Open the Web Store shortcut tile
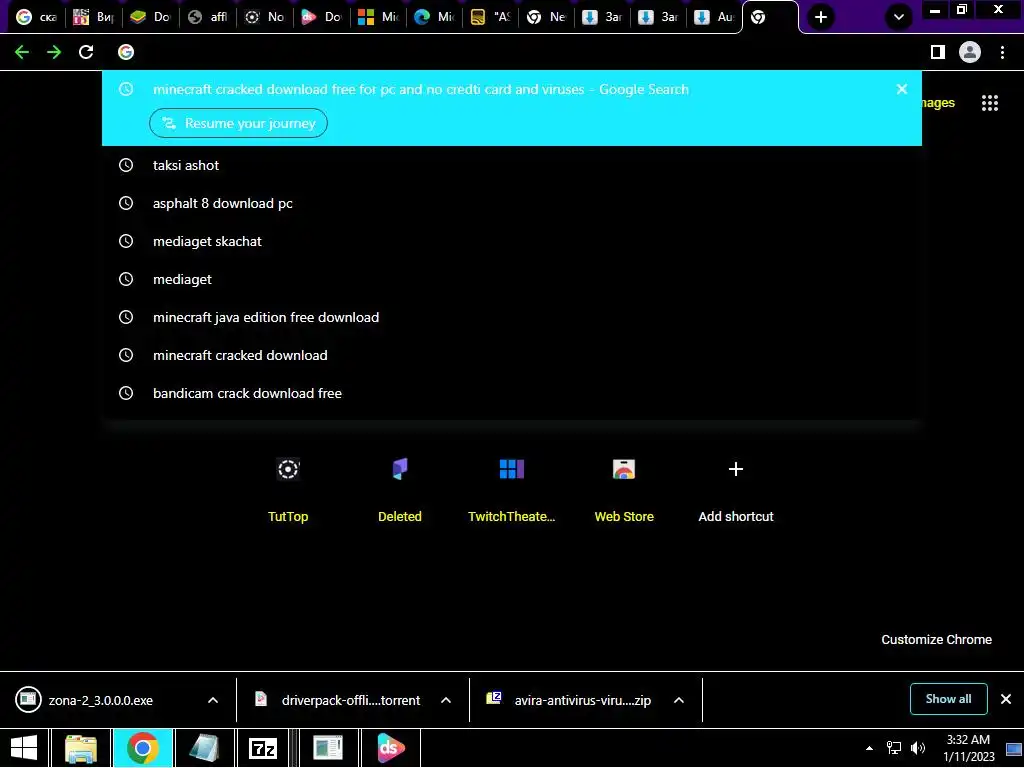This screenshot has width=1024, height=768. pyautogui.click(x=624, y=488)
